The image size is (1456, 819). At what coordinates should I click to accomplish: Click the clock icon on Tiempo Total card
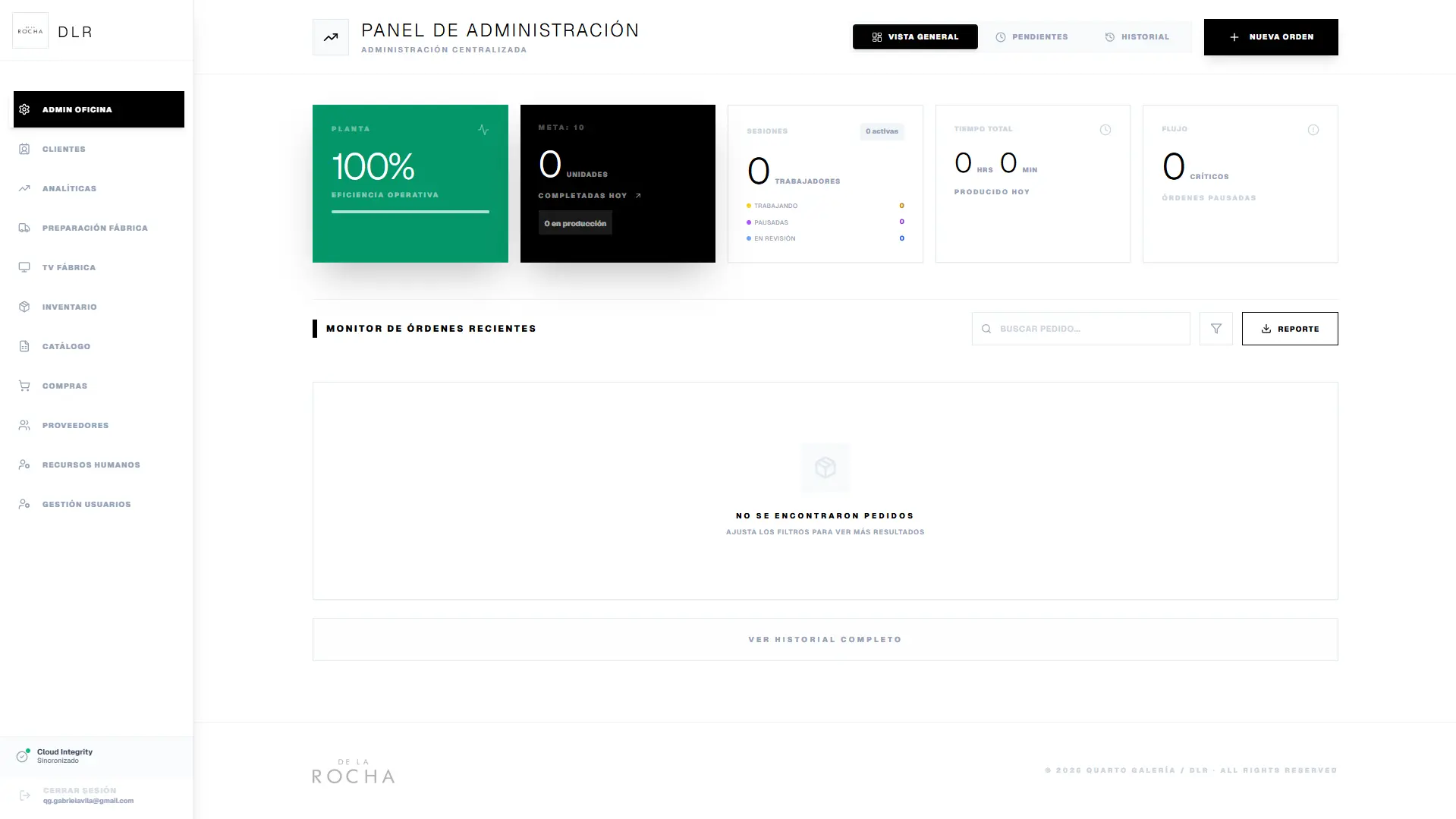(x=1105, y=130)
